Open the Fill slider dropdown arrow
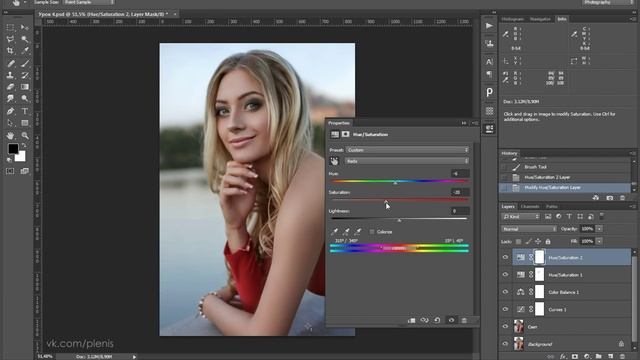This screenshot has width=640, height=360. click(x=599, y=242)
